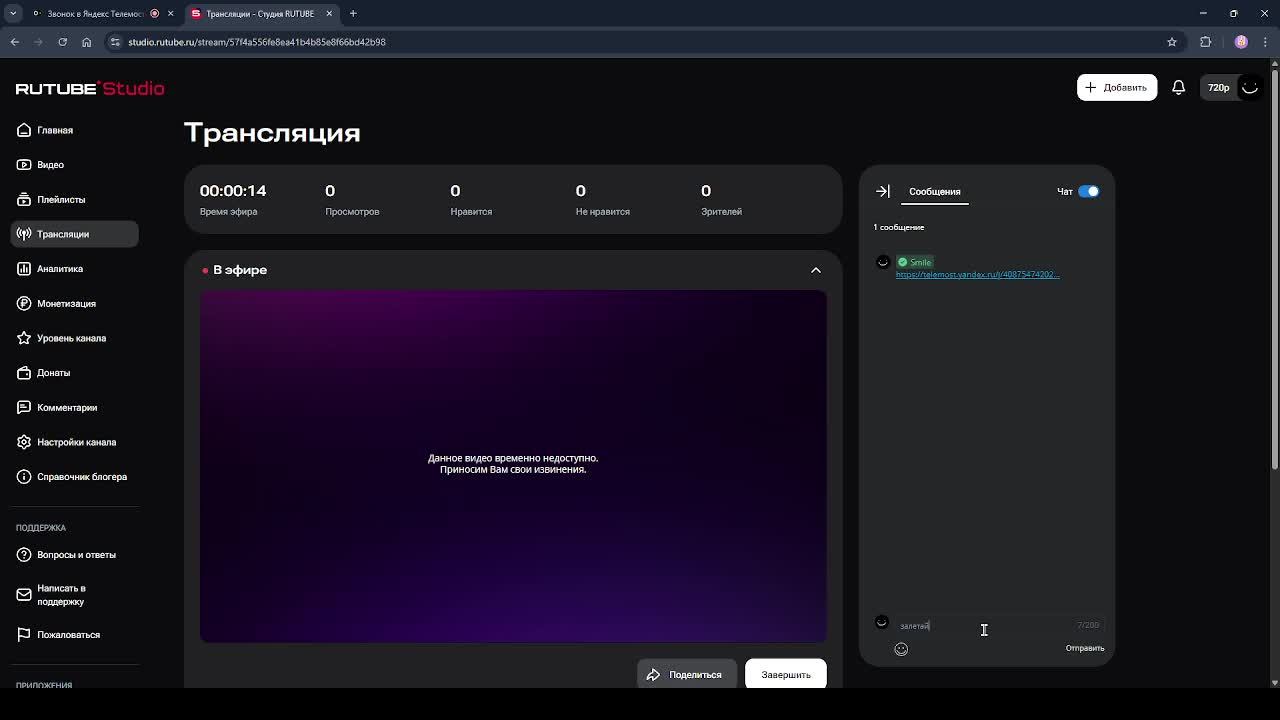Toggle the Чат switch off
Viewport: 1280px width, 720px height.
1089,191
